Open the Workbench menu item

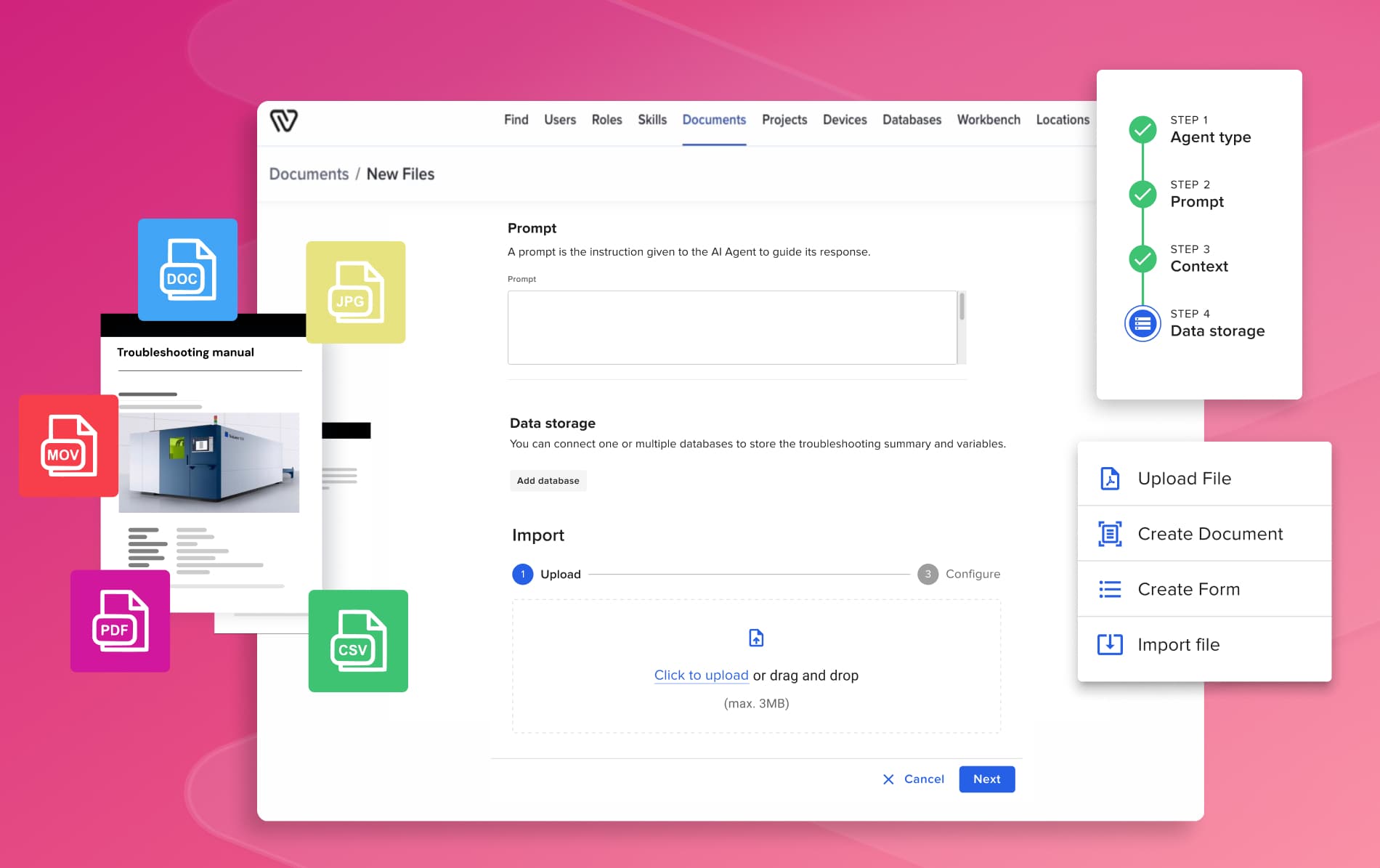[x=988, y=120]
